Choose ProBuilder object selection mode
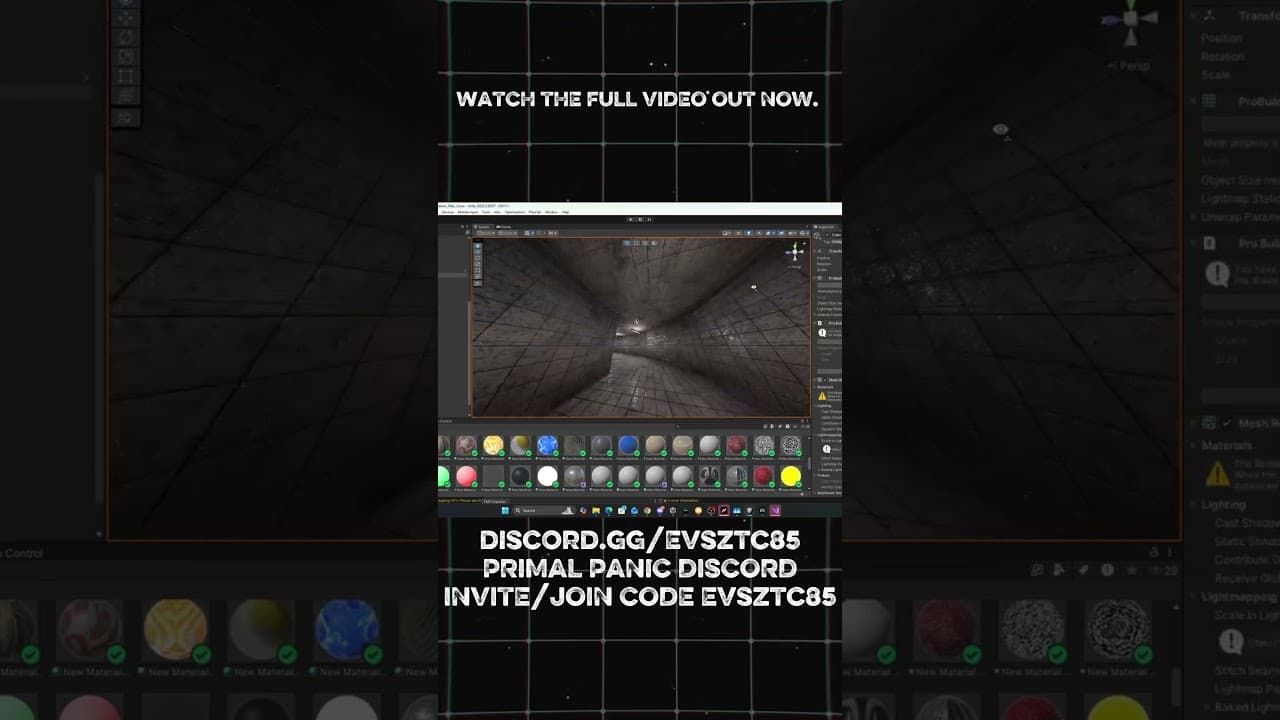The height and width of the screenshot is (720, 1280). pyautogui.click(x=628, y=242)
